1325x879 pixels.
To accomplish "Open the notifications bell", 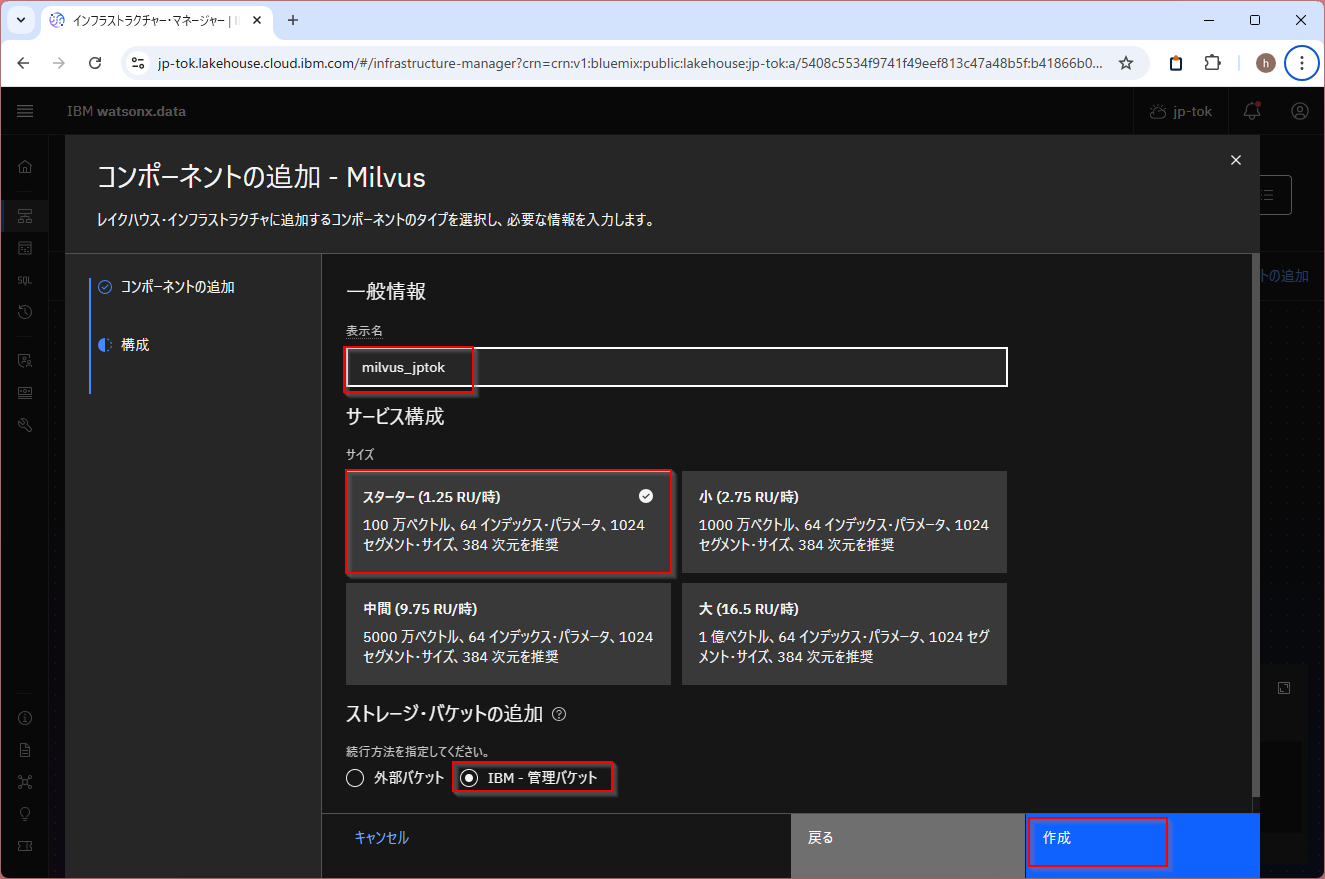I will coord(1252,111).
